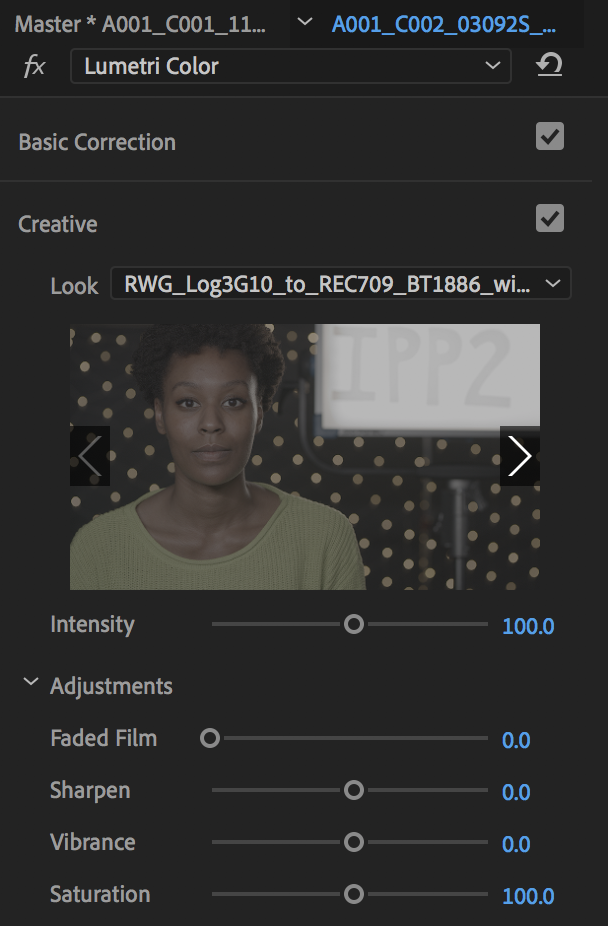Click the Intensity label

tap(93, 625)
